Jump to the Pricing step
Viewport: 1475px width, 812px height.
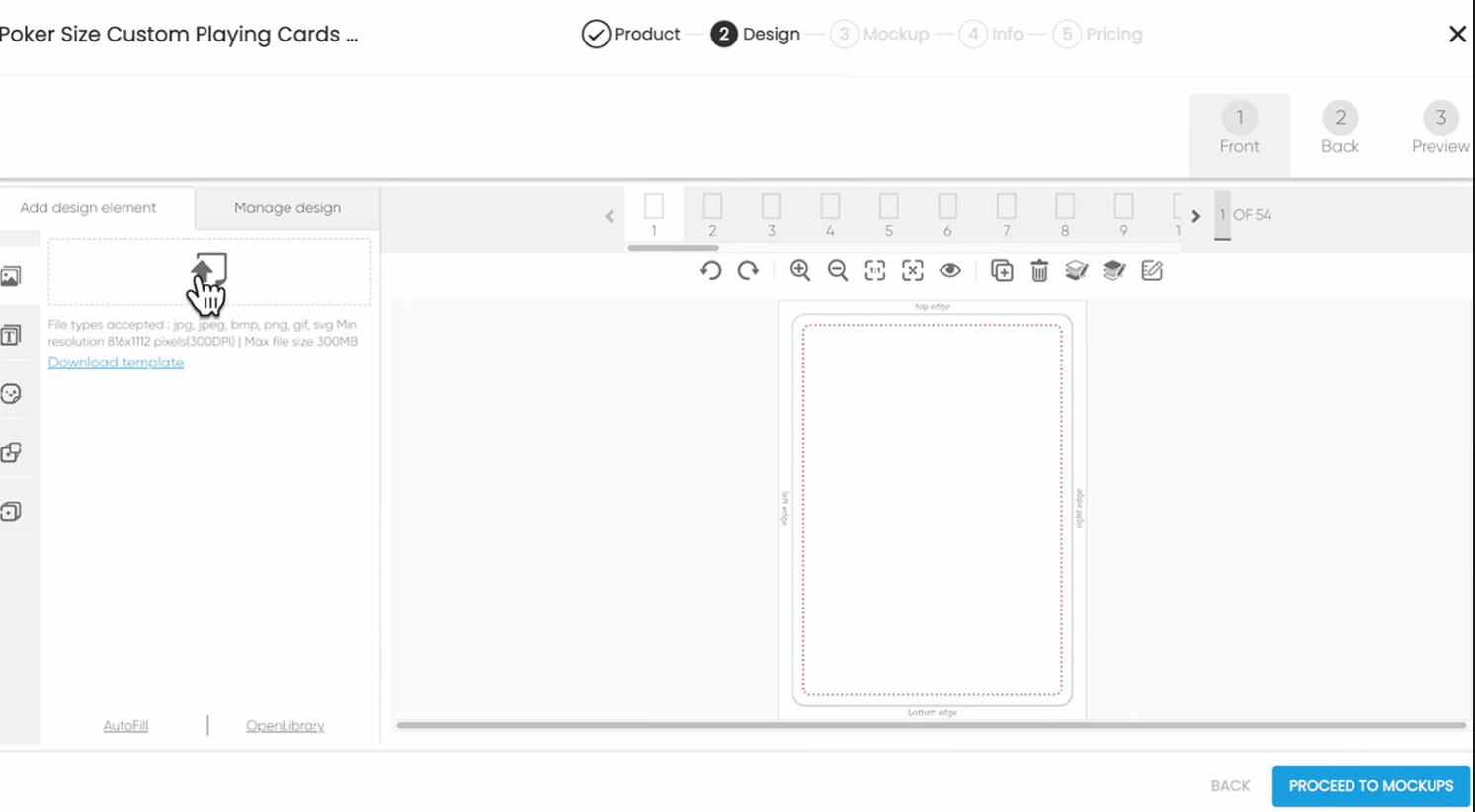click(x=1098, y=35)
